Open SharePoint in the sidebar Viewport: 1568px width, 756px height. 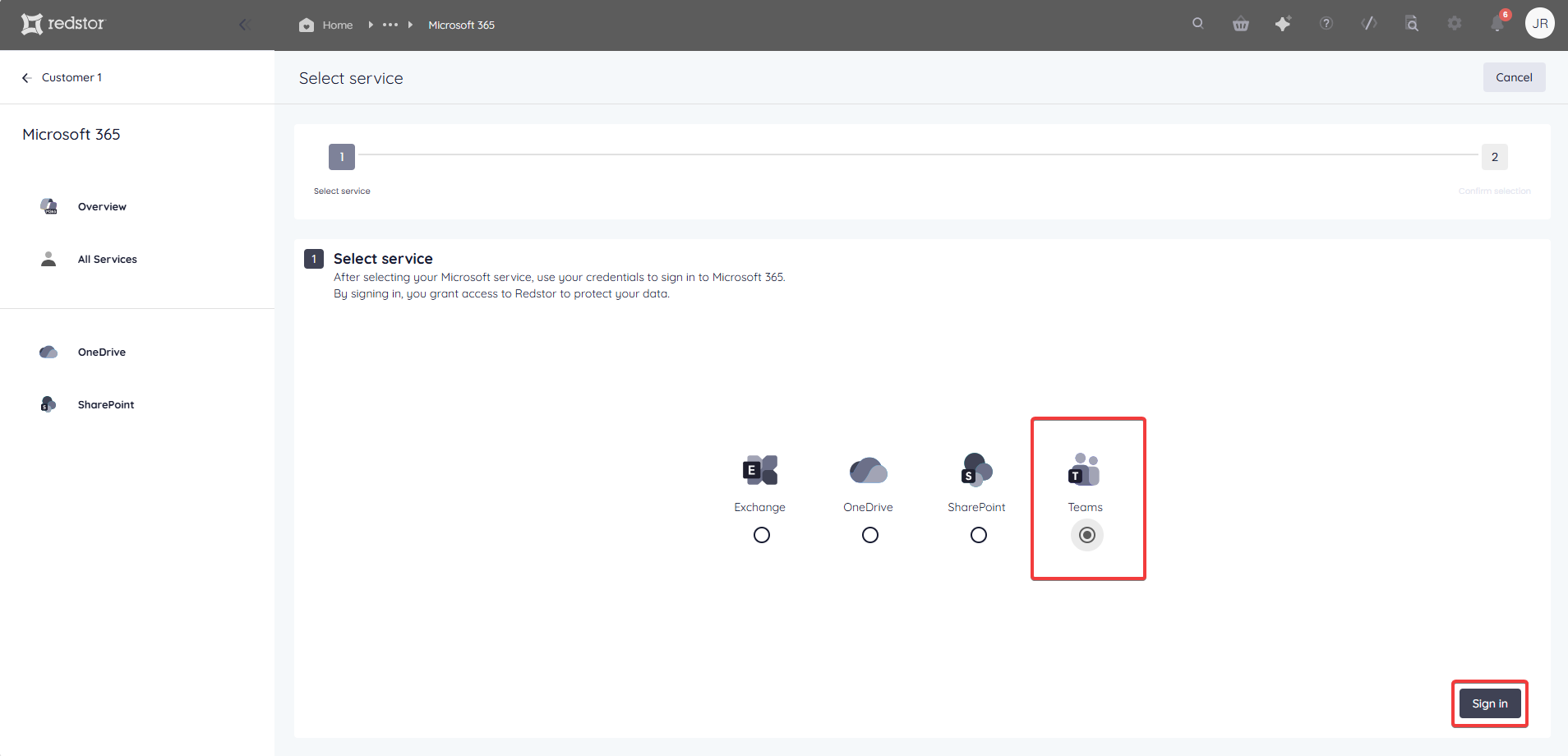pyautogui.click(x=106, y=405)
